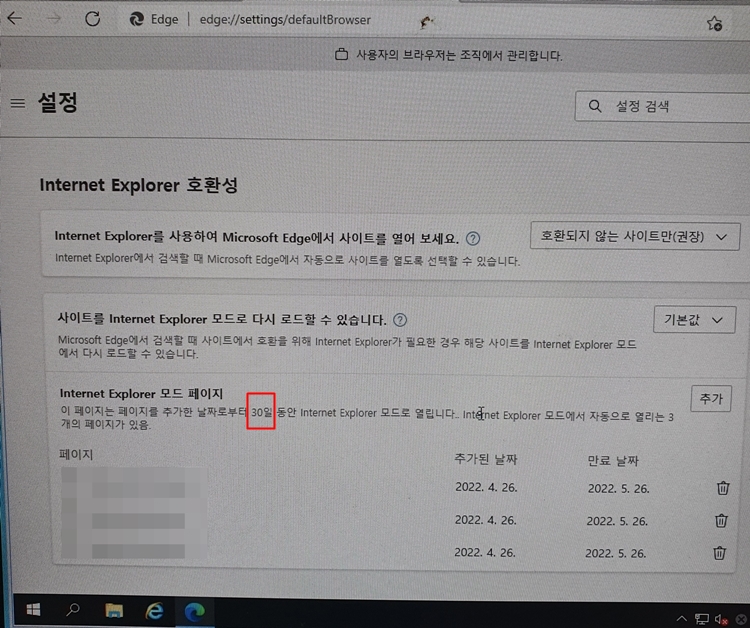Viewport: 750px width, 628px height.
Task: Open help icon next to the 'Internet Explorer 모드로 다시 로드' setting
Action: [x=400, y=320]
